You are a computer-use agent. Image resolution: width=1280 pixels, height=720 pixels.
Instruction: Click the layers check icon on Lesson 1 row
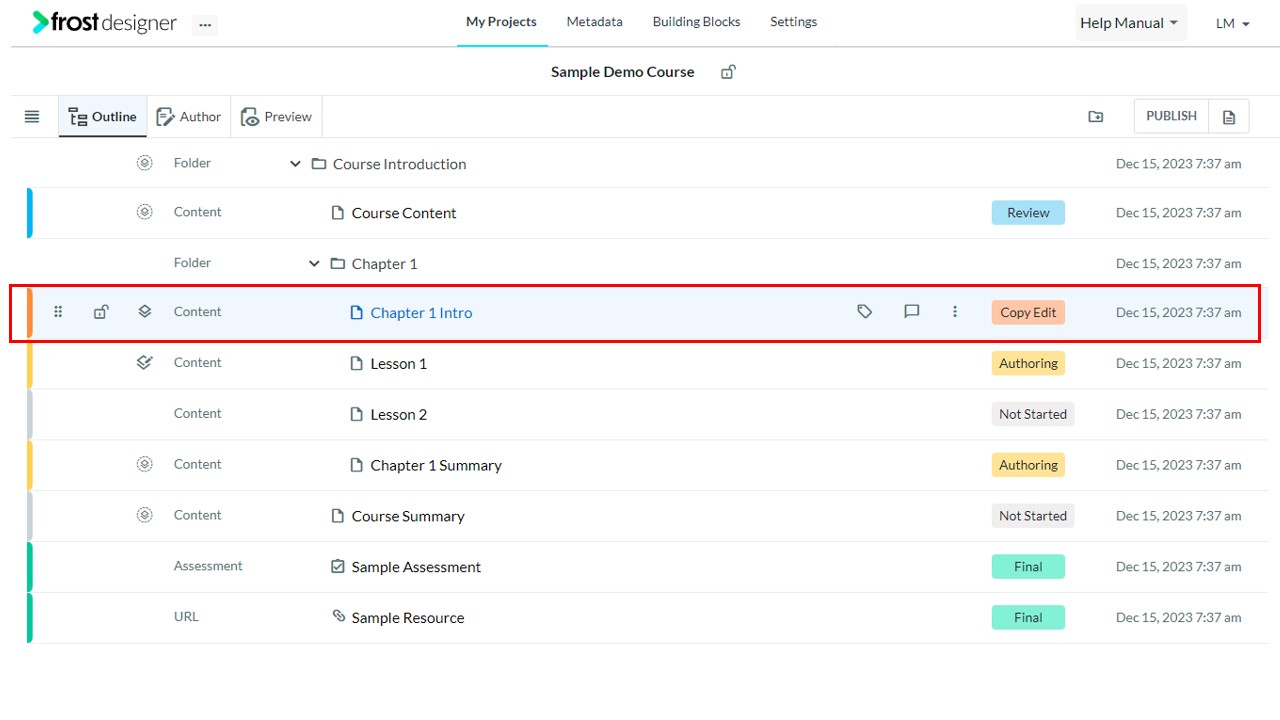coord(145,363)
